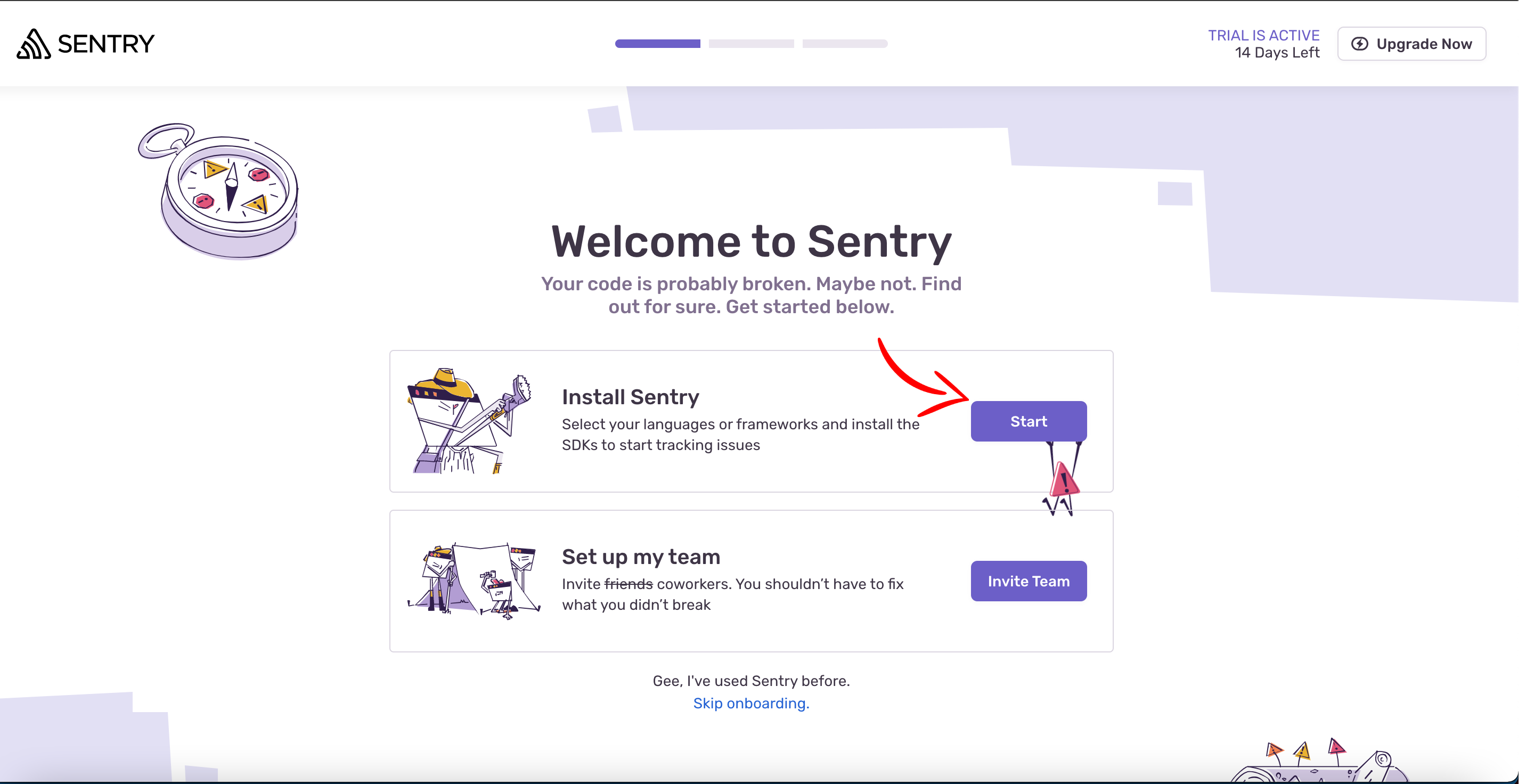This screenshot has height=784, width=1534.
Task: Click the warning flags illustration at bottom right
Action: (1320, 760)
